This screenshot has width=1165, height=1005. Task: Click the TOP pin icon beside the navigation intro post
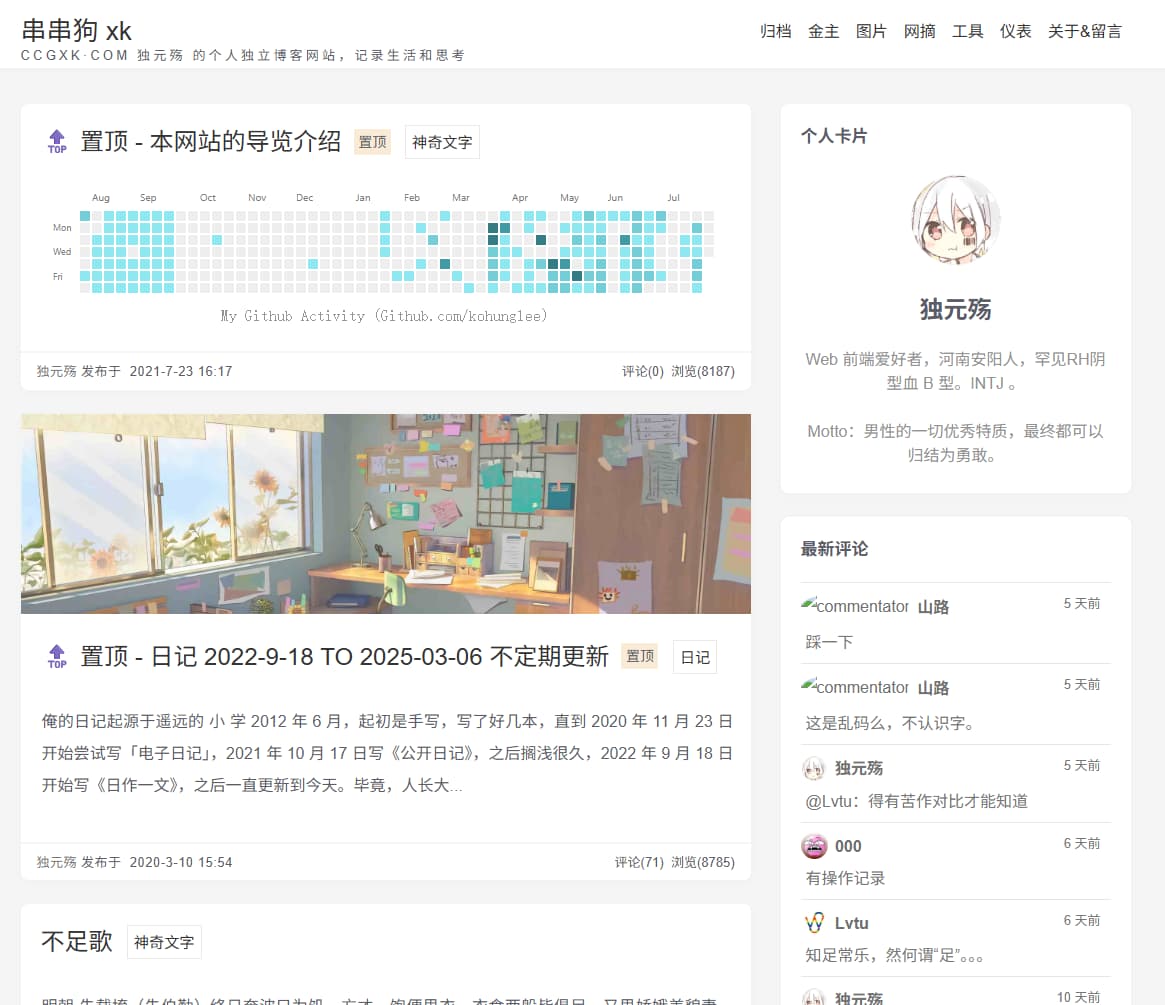pyautogui.click(x=57, y=141)
